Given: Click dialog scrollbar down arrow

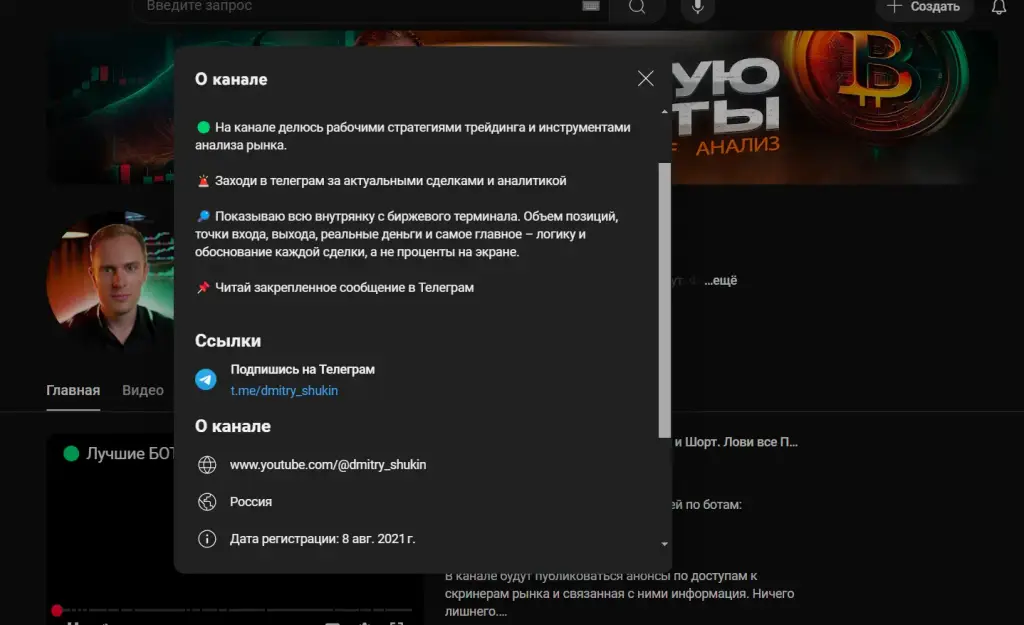Looking at the screenshot, I should click(x=664, y=544).
